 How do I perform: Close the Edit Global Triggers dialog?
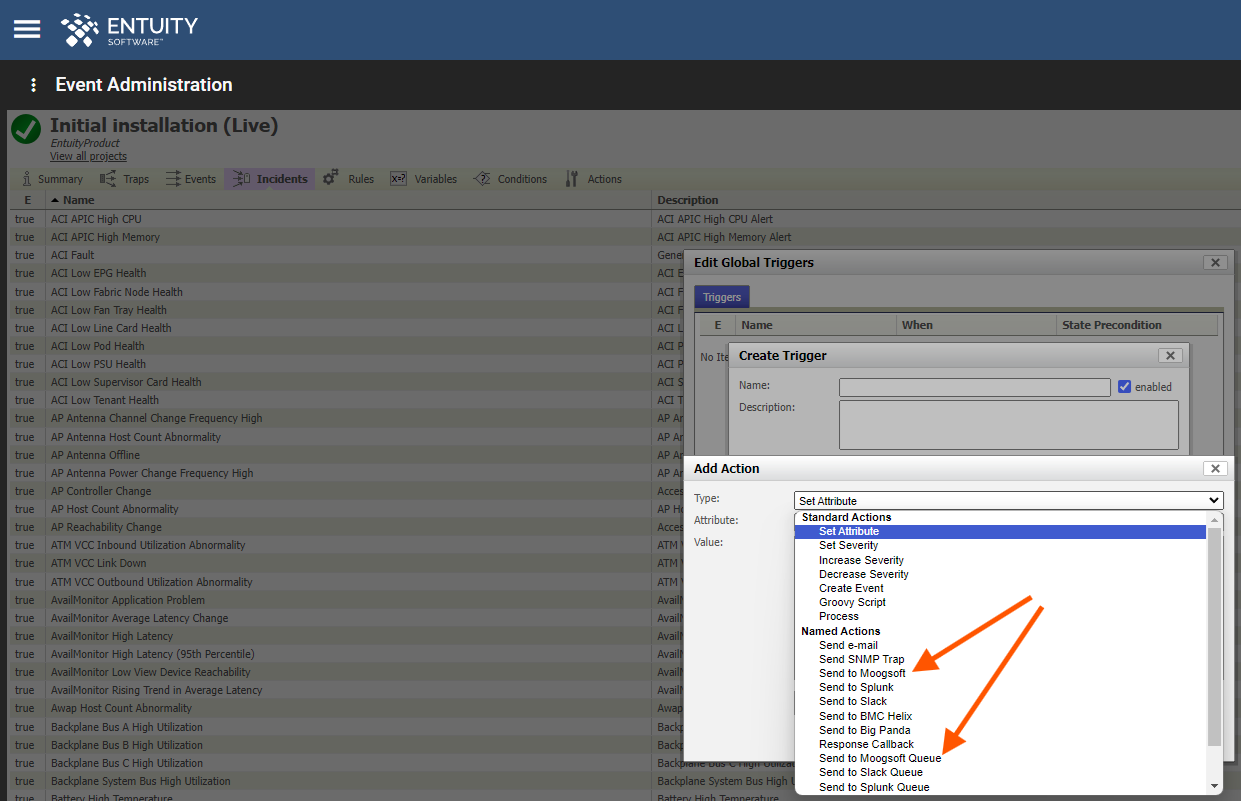click(1215, 262)
